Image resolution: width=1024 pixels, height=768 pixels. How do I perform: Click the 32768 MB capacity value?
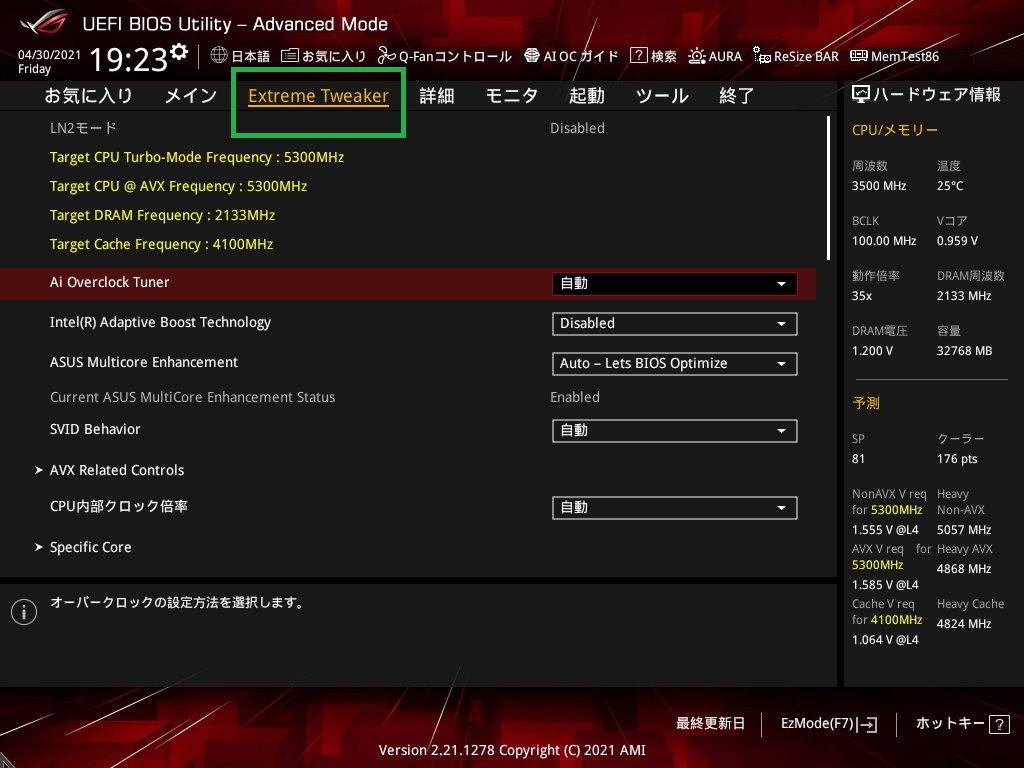(x=964, y=351)
